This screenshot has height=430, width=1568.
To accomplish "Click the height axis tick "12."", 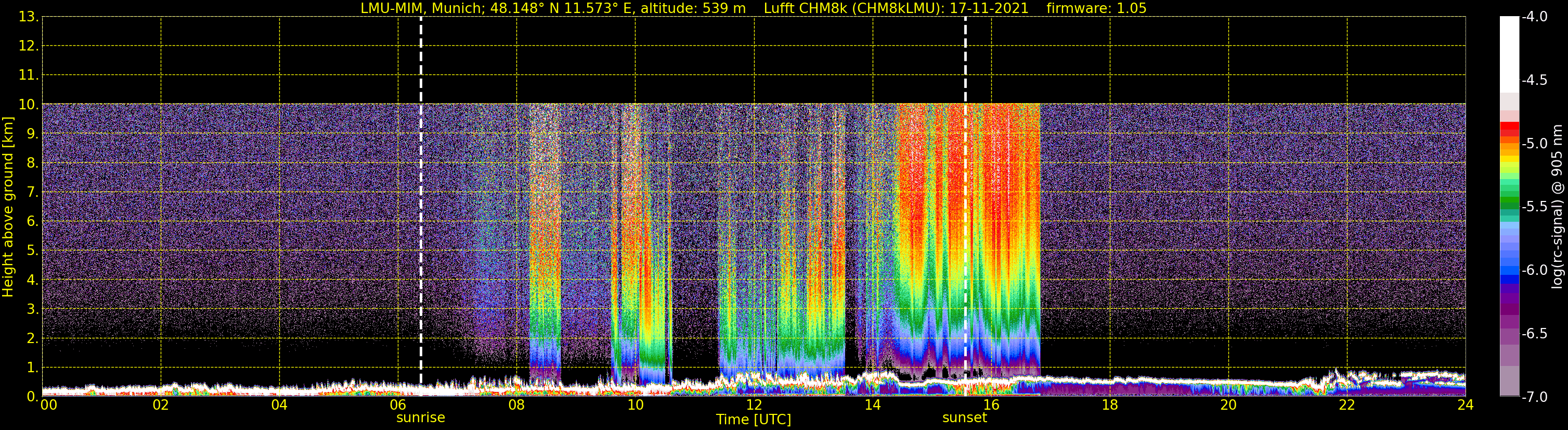I will click(x=29, y=46).
